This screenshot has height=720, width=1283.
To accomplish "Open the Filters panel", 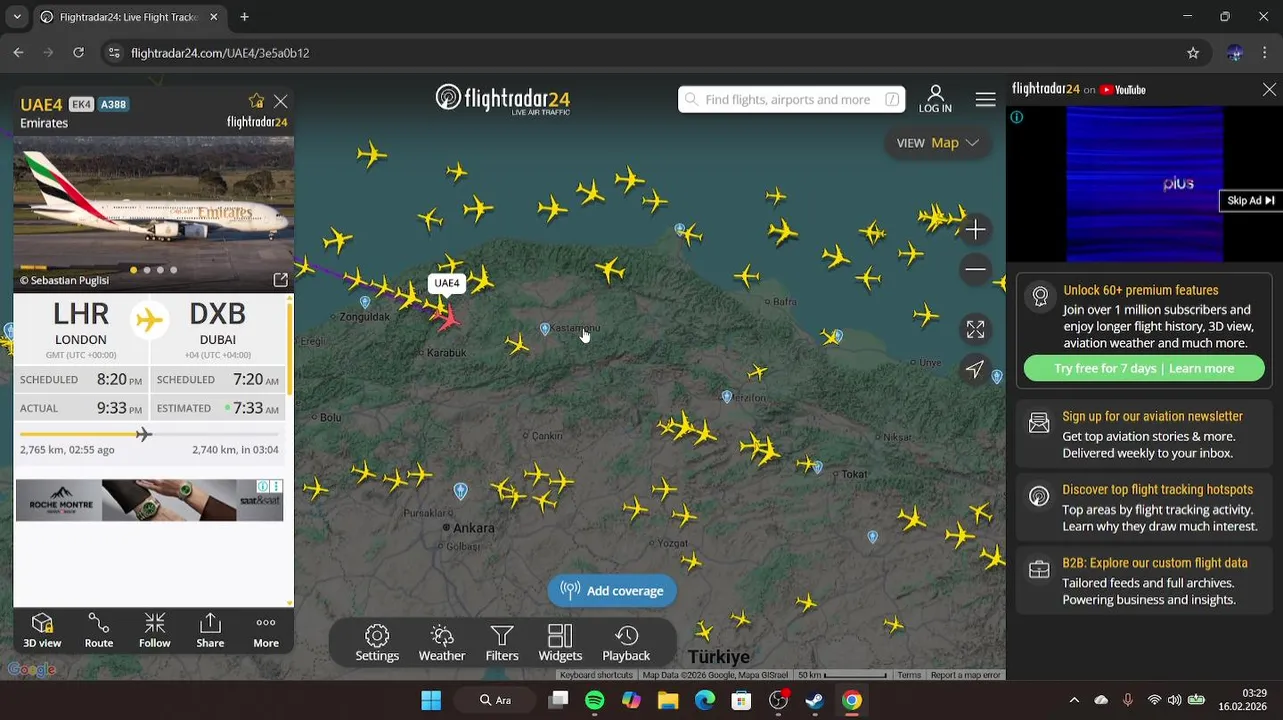I will [x=502, y=643].
